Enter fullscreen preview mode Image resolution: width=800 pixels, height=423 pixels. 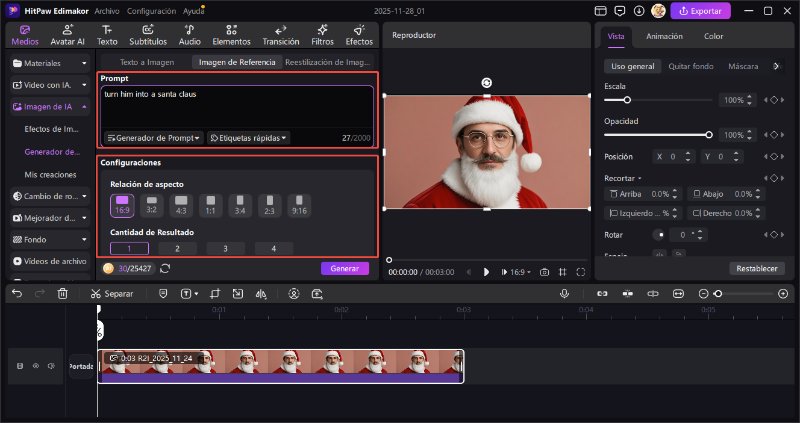[x=581, y=272]
